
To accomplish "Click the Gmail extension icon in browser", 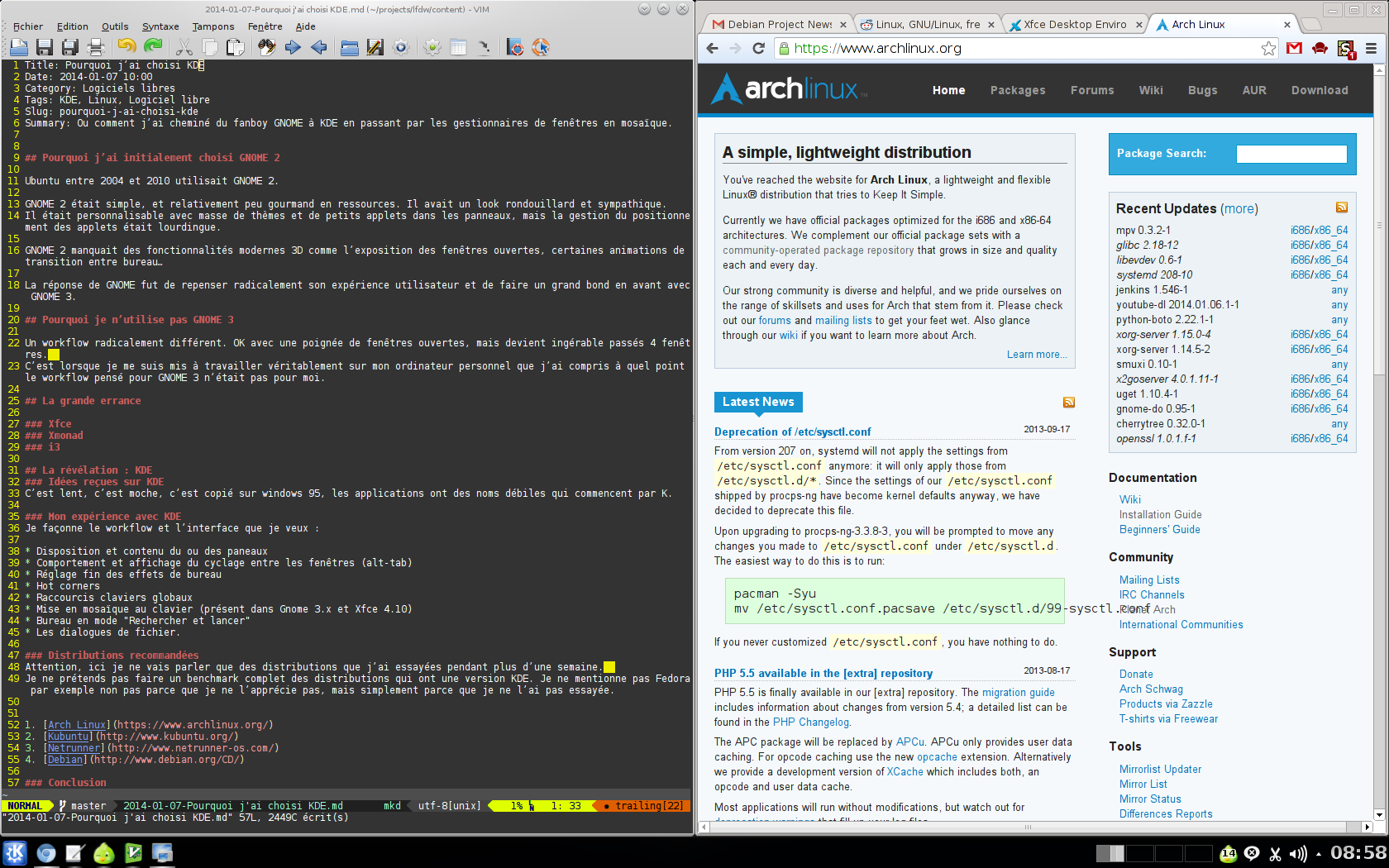I will (1295, 48).
